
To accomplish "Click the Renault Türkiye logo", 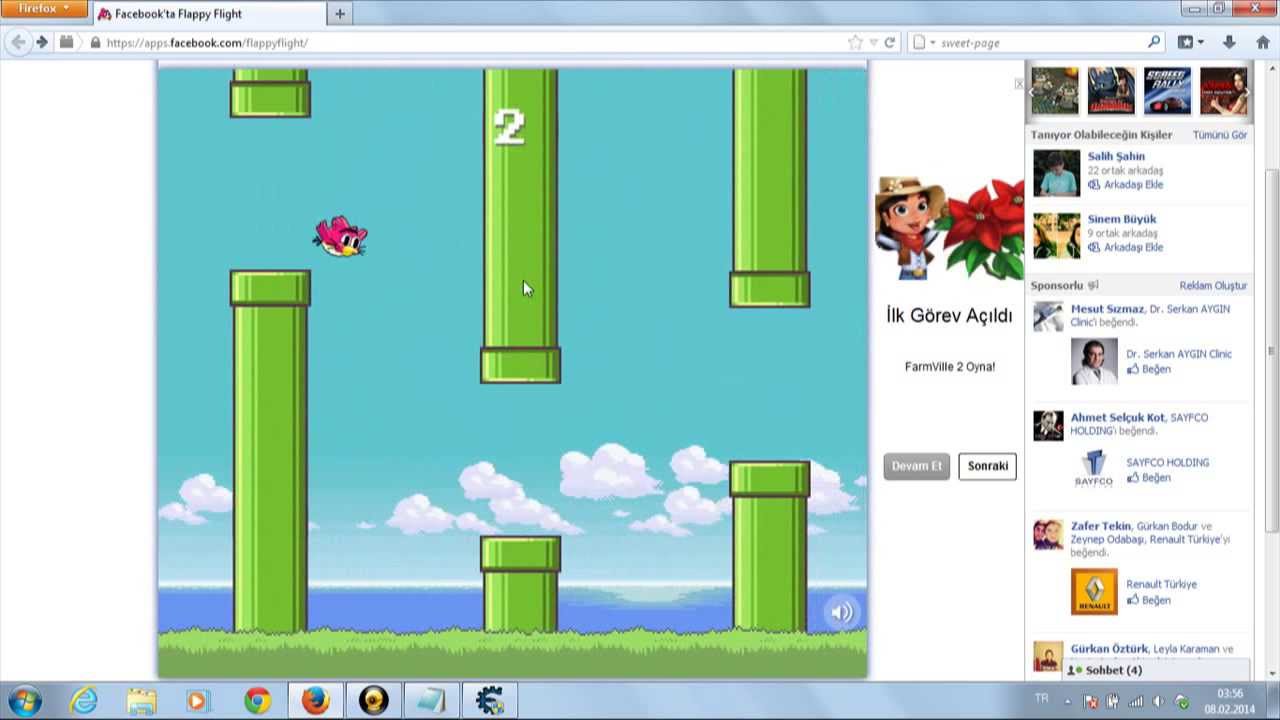I will (x=1094, y=591).
